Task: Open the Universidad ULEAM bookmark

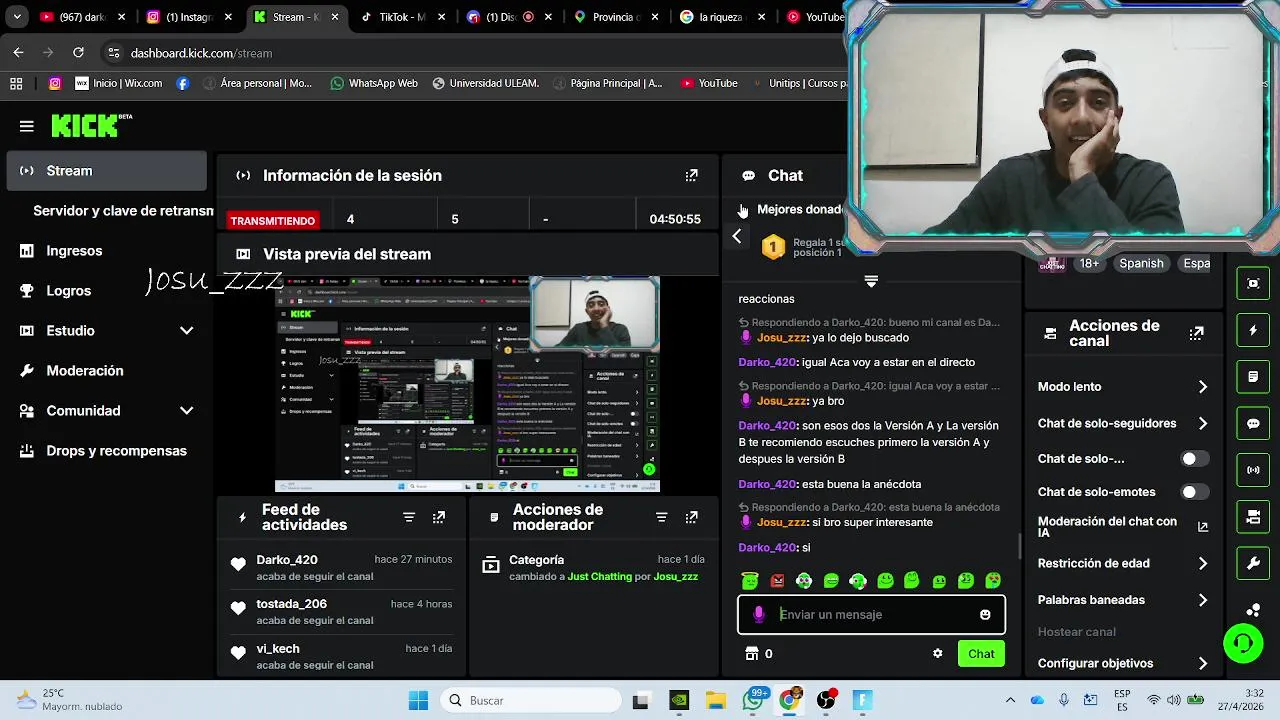Action: tap(485, 83)
